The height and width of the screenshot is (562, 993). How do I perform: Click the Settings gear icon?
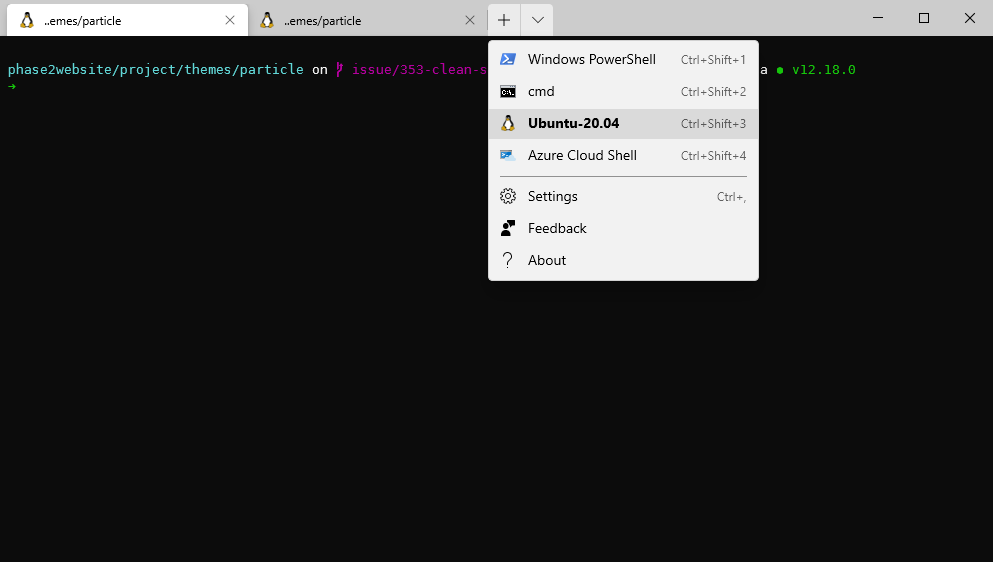508,196
